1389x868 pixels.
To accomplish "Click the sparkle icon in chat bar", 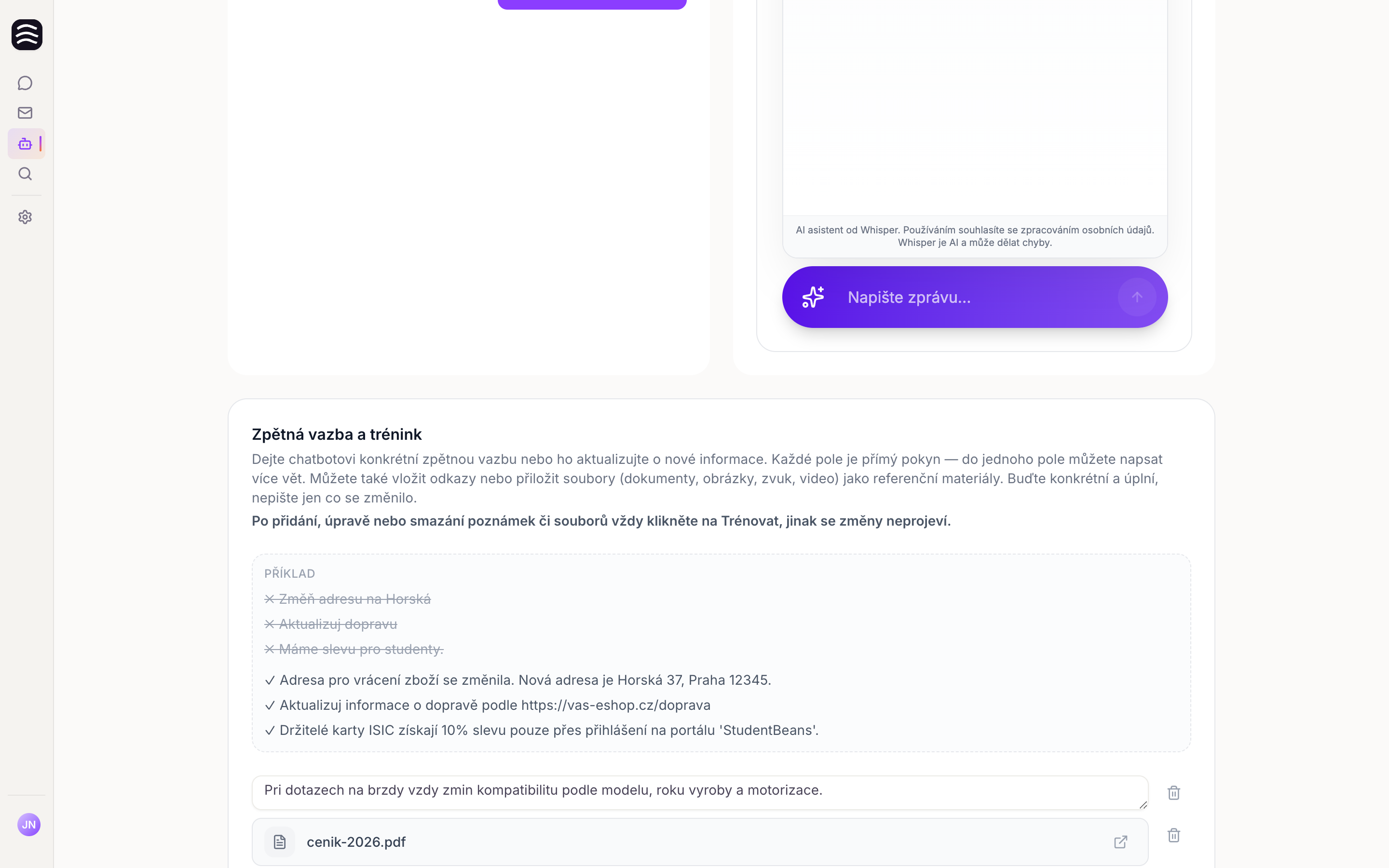I will pos(813,297).
